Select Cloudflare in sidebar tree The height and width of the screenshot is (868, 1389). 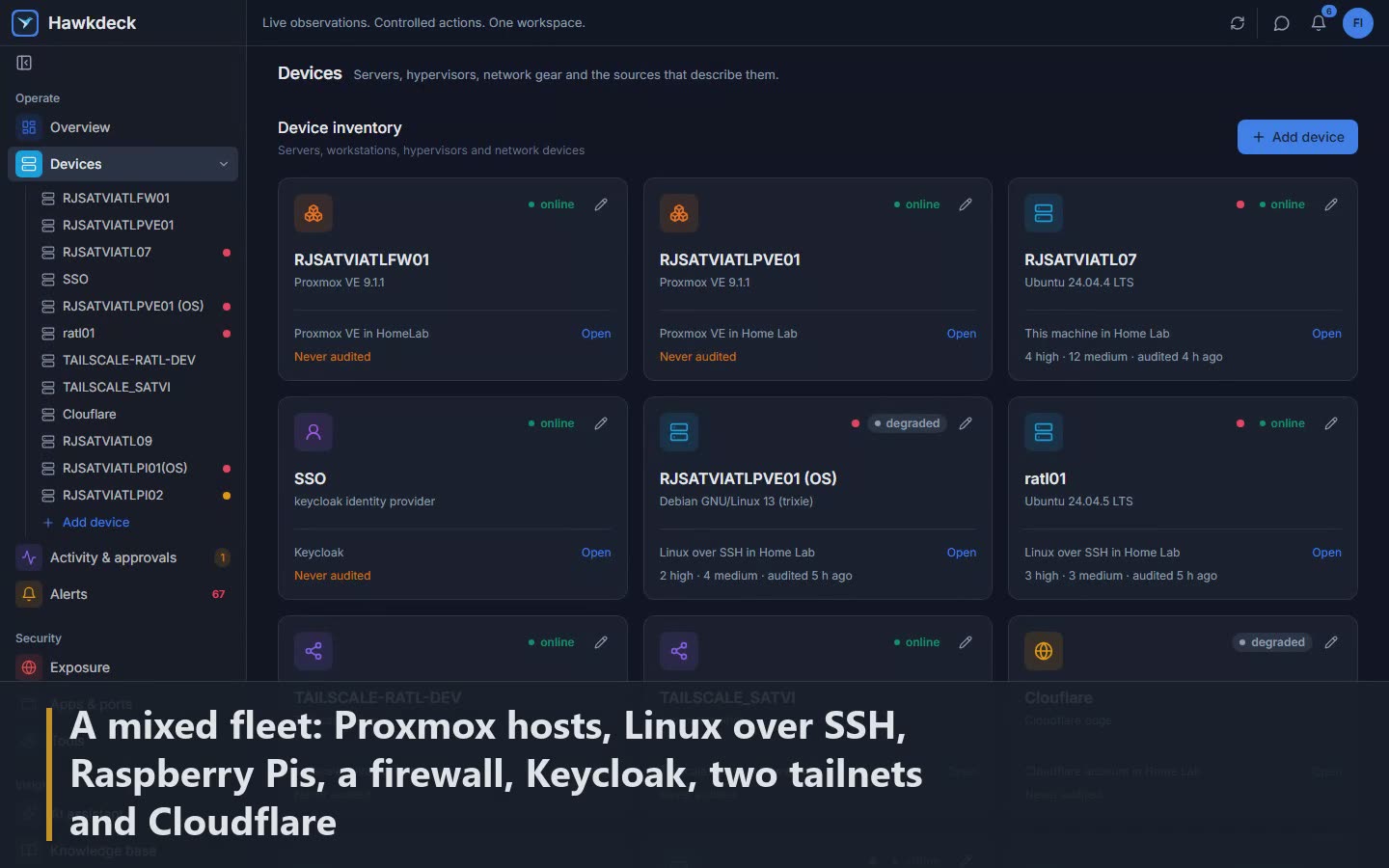pos(135,414)
